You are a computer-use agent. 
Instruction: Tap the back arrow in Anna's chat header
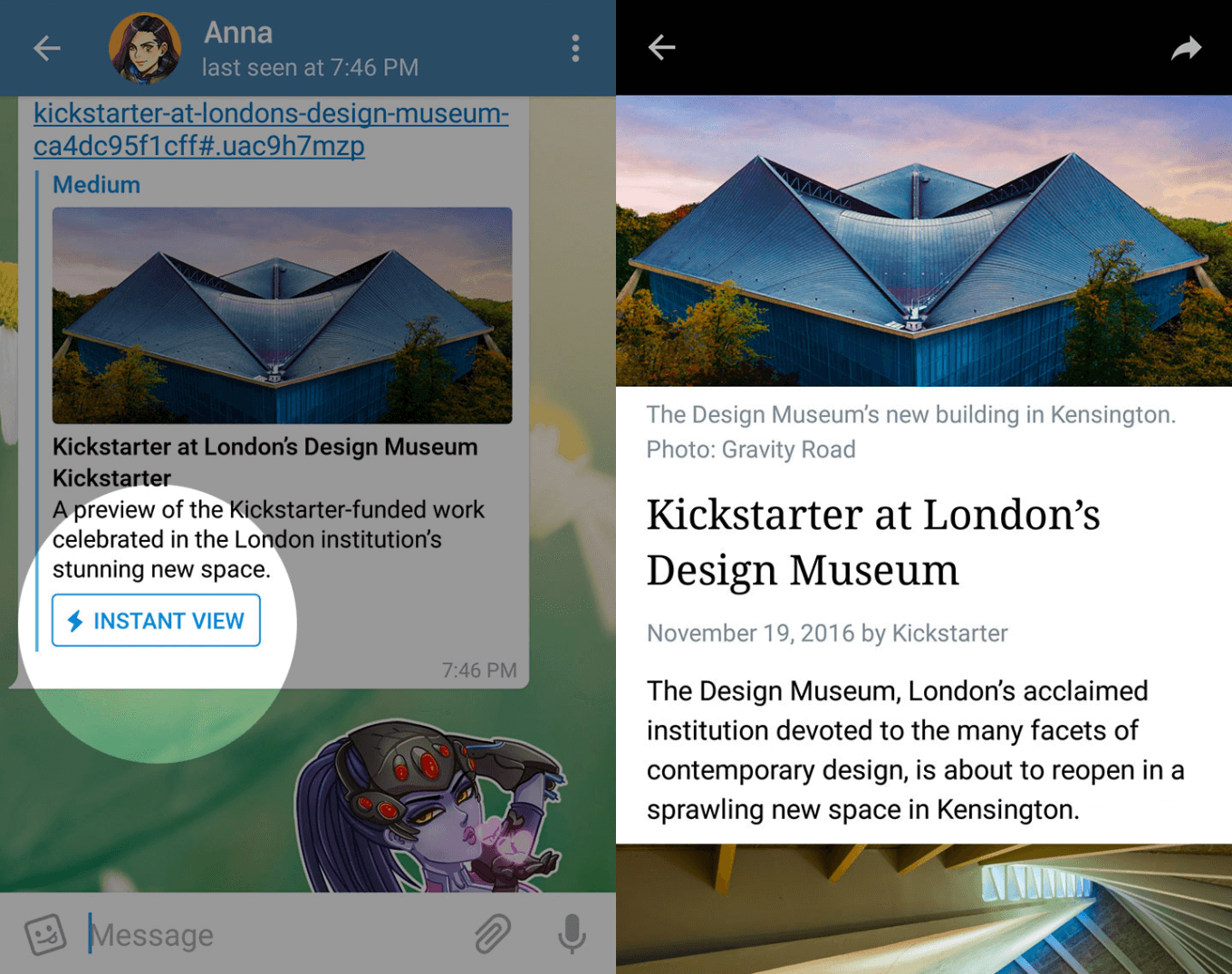[x=47, y=48]
